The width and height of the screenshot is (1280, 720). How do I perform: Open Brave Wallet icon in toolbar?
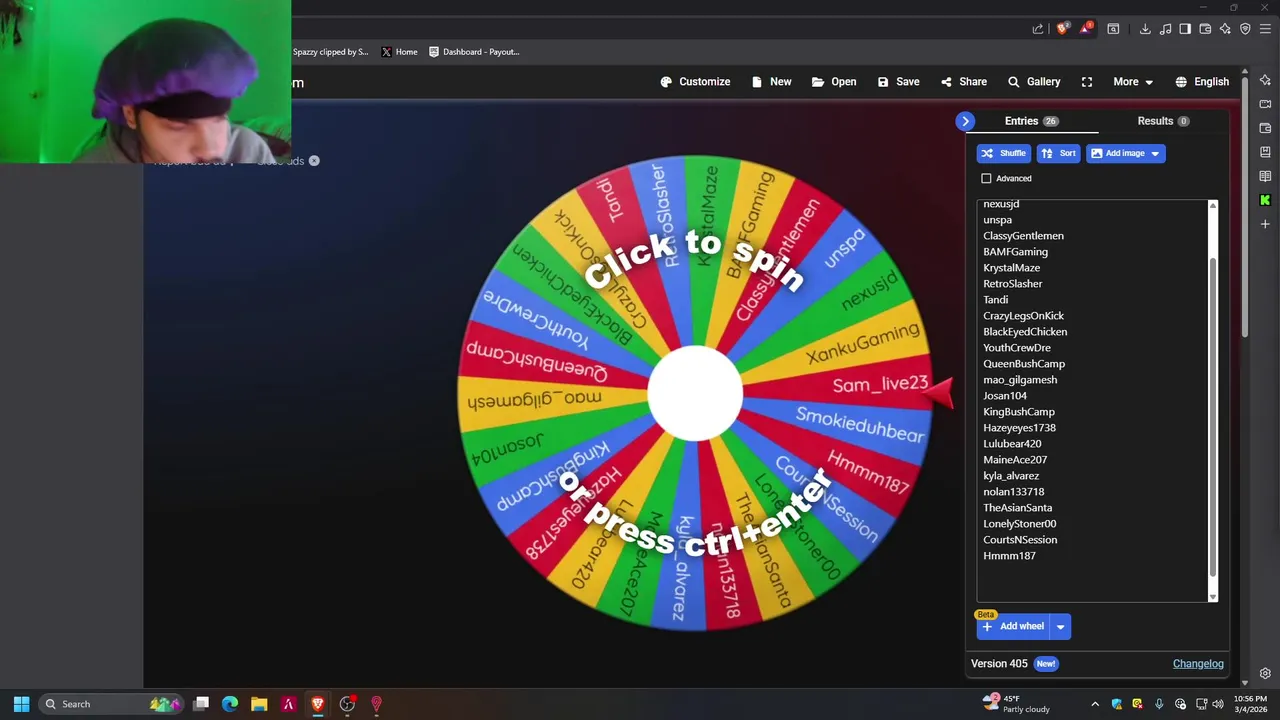(1205, 29)
